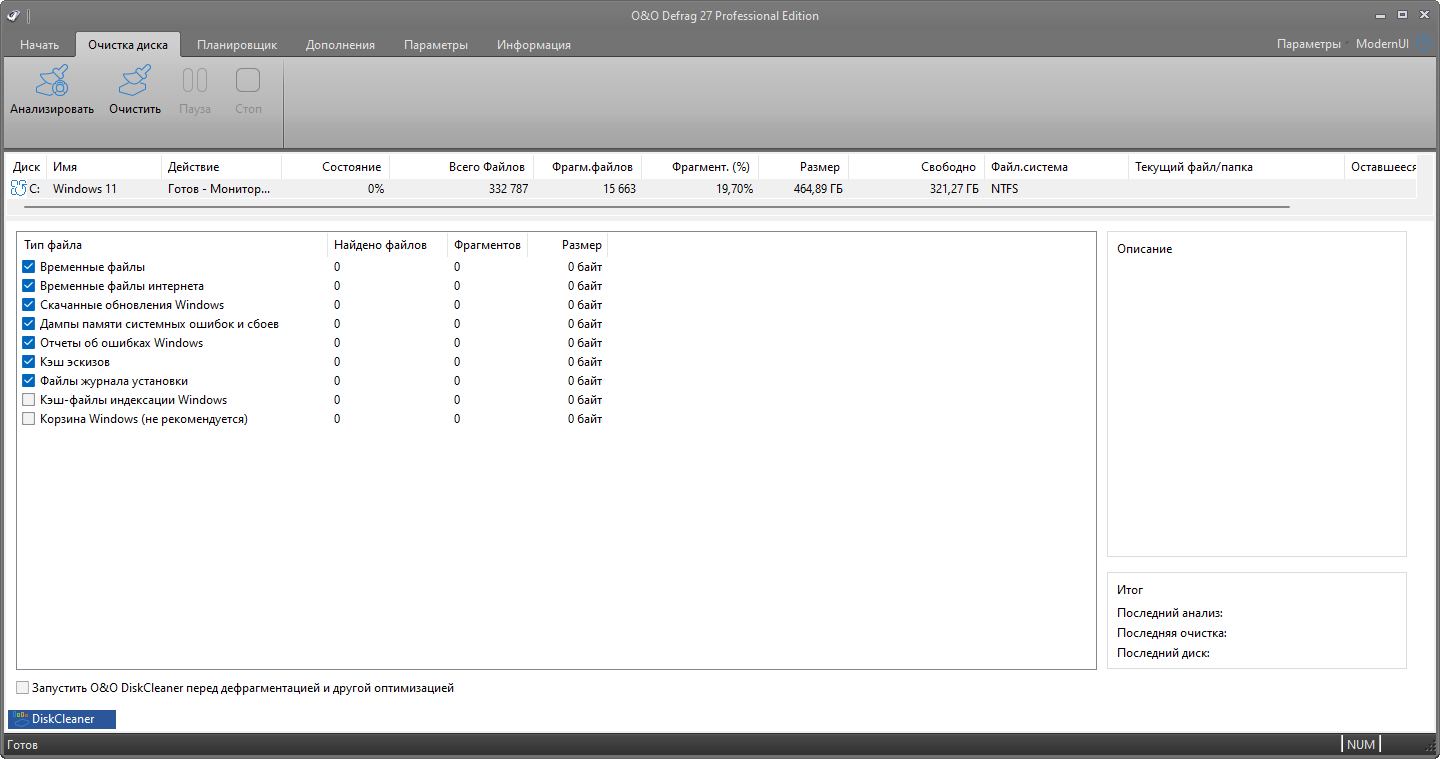This screenshot has width=1440, height=759.
Task: Click the 332 787 total files value
Action: [x=508, y=188]
